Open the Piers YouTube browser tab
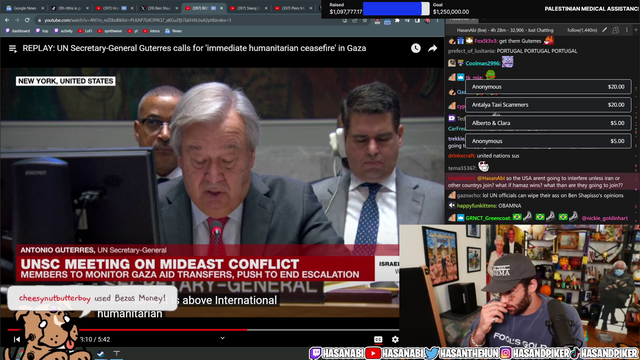The image size is (640, 360). pyautogui.click(x=293, y=8)
